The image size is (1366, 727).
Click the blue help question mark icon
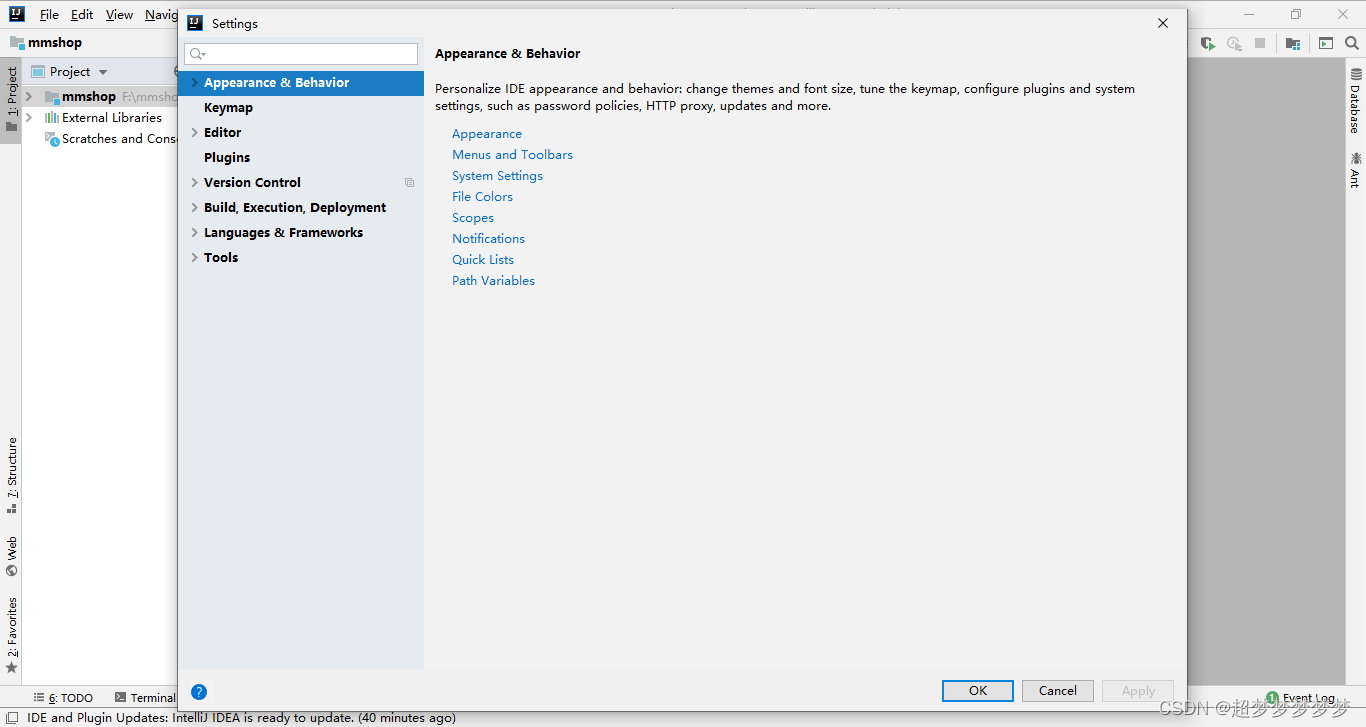click(199, 691)
